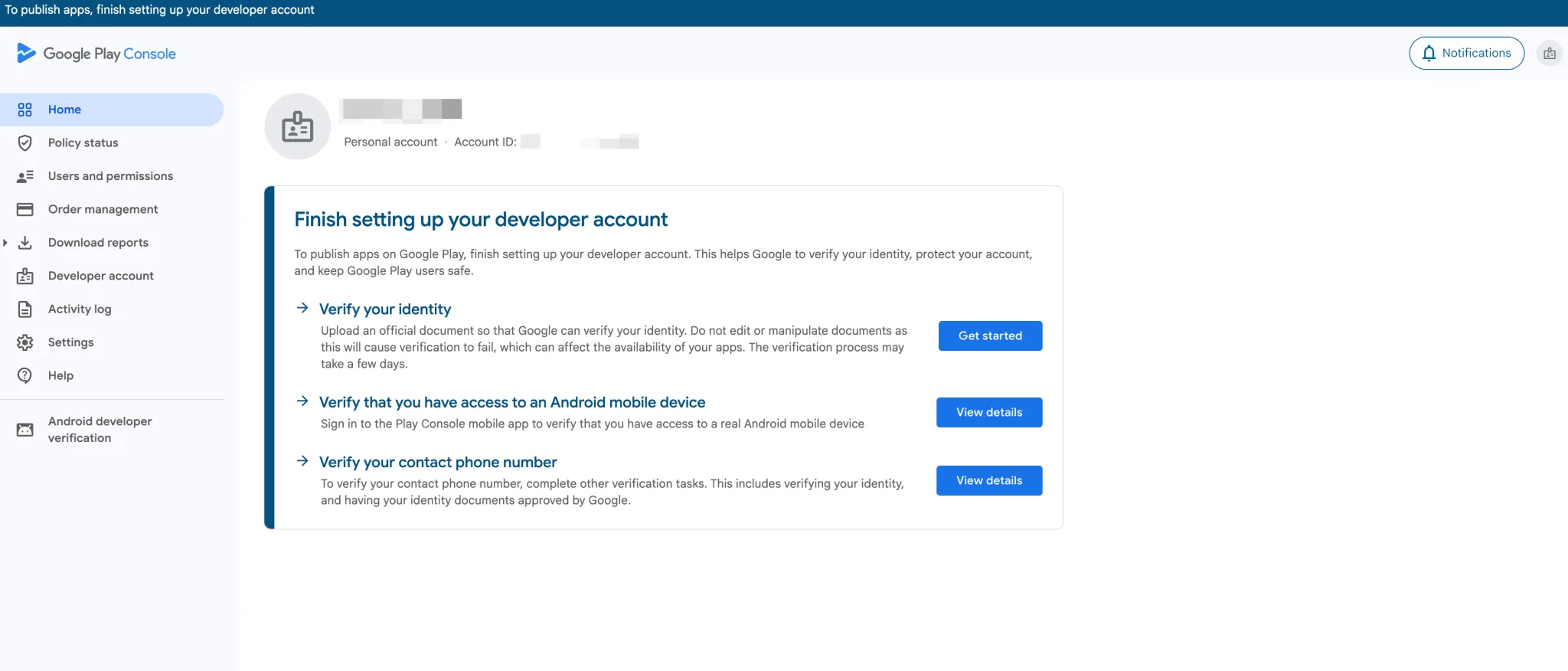Click the Finish setting up your developer account title
Viewport: 1568px width, 671px height.
pos(481,220)
